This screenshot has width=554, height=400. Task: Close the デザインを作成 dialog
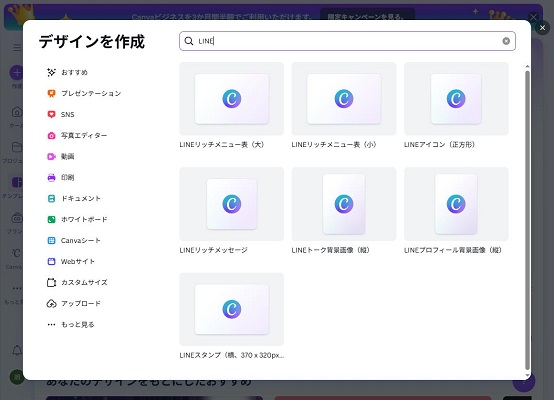tap(542, 28)
